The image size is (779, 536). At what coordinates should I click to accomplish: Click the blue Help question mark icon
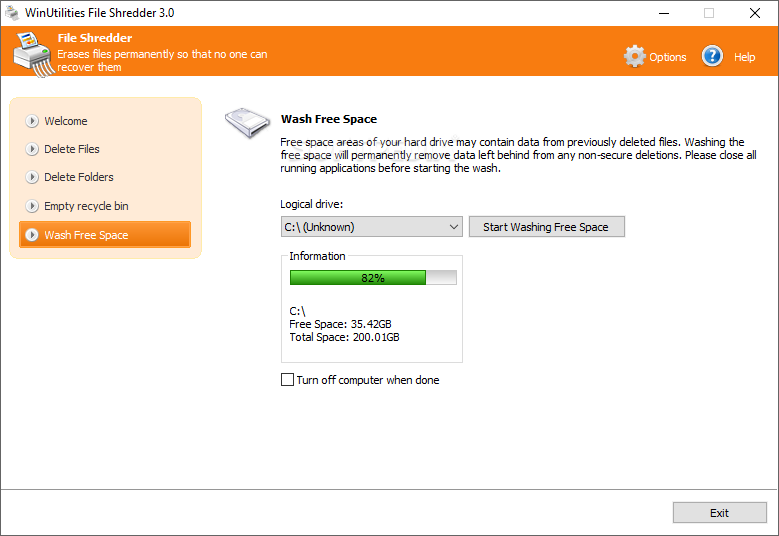[712, 56]
